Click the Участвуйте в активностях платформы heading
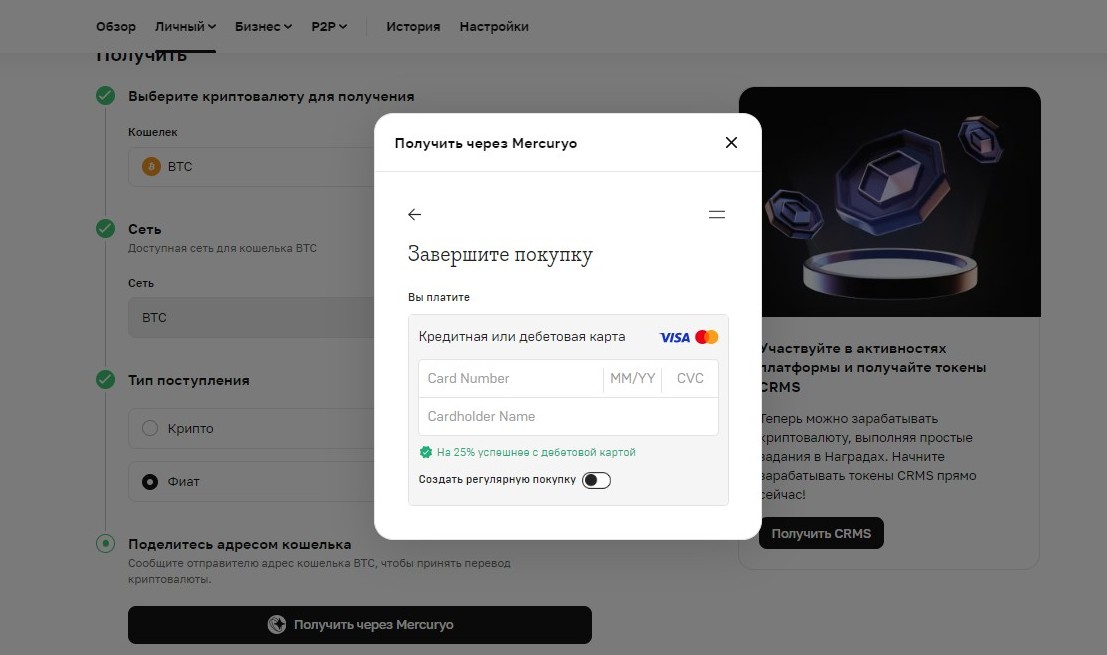 pyautogui.click(x=873, y=367)
